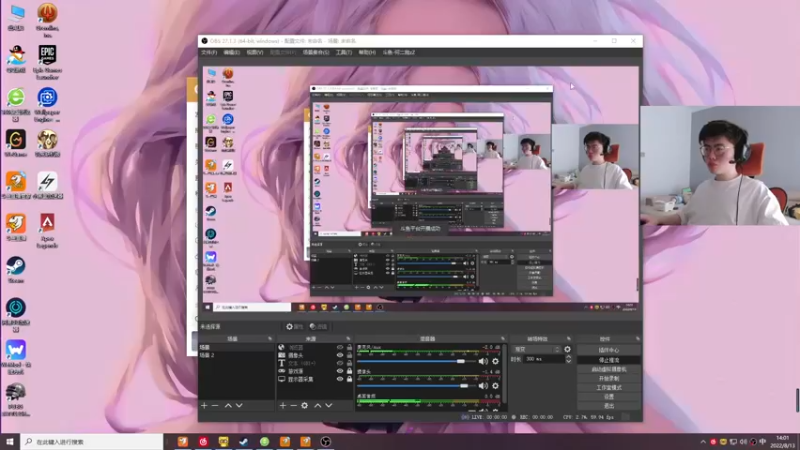Image resolution: width=800 pixels, height=450 pixels.
Task: Click the 滤镜 filters button above the docks
Action: point(318,327)
